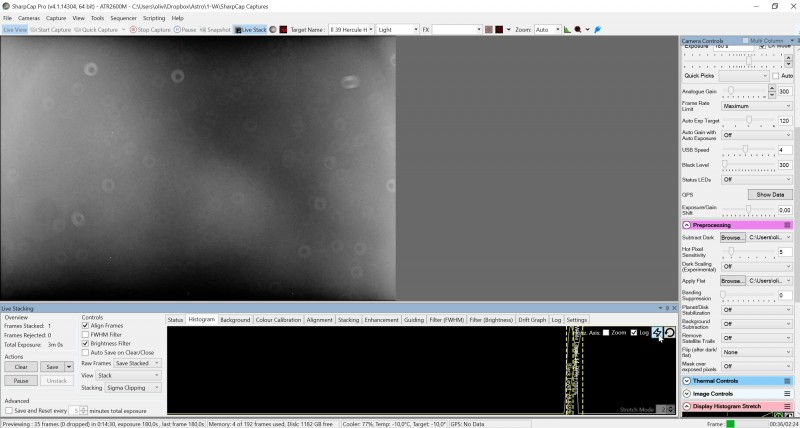The image size is (800, 428).
Task: Click the dark red square icon before Zoom
Action: click(499, 30)
